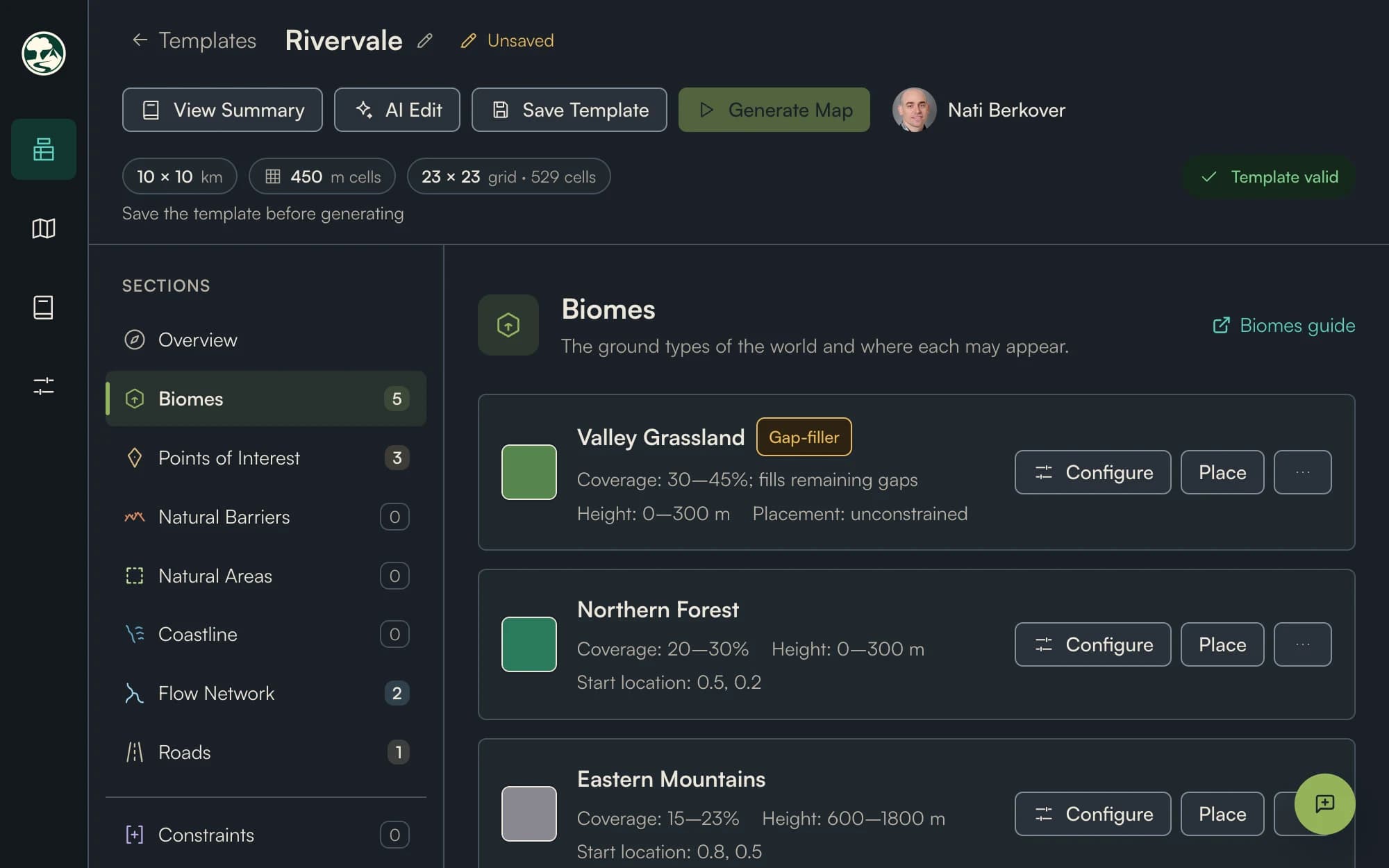Viewport: 1389px width, 868px height.
Task: Open Points of Interest section
Action: pos(266,458)
